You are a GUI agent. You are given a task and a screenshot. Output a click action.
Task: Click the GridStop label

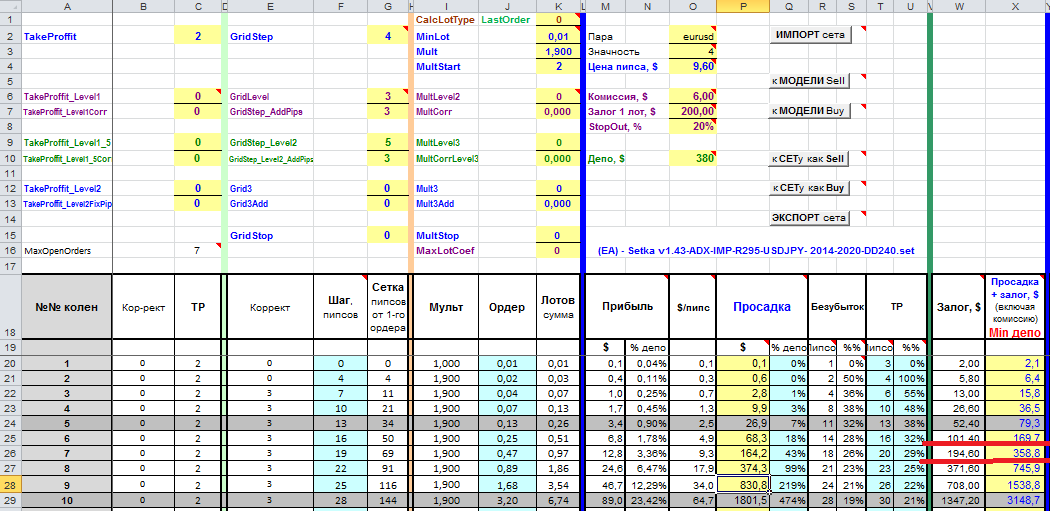(x=251, y=236)
